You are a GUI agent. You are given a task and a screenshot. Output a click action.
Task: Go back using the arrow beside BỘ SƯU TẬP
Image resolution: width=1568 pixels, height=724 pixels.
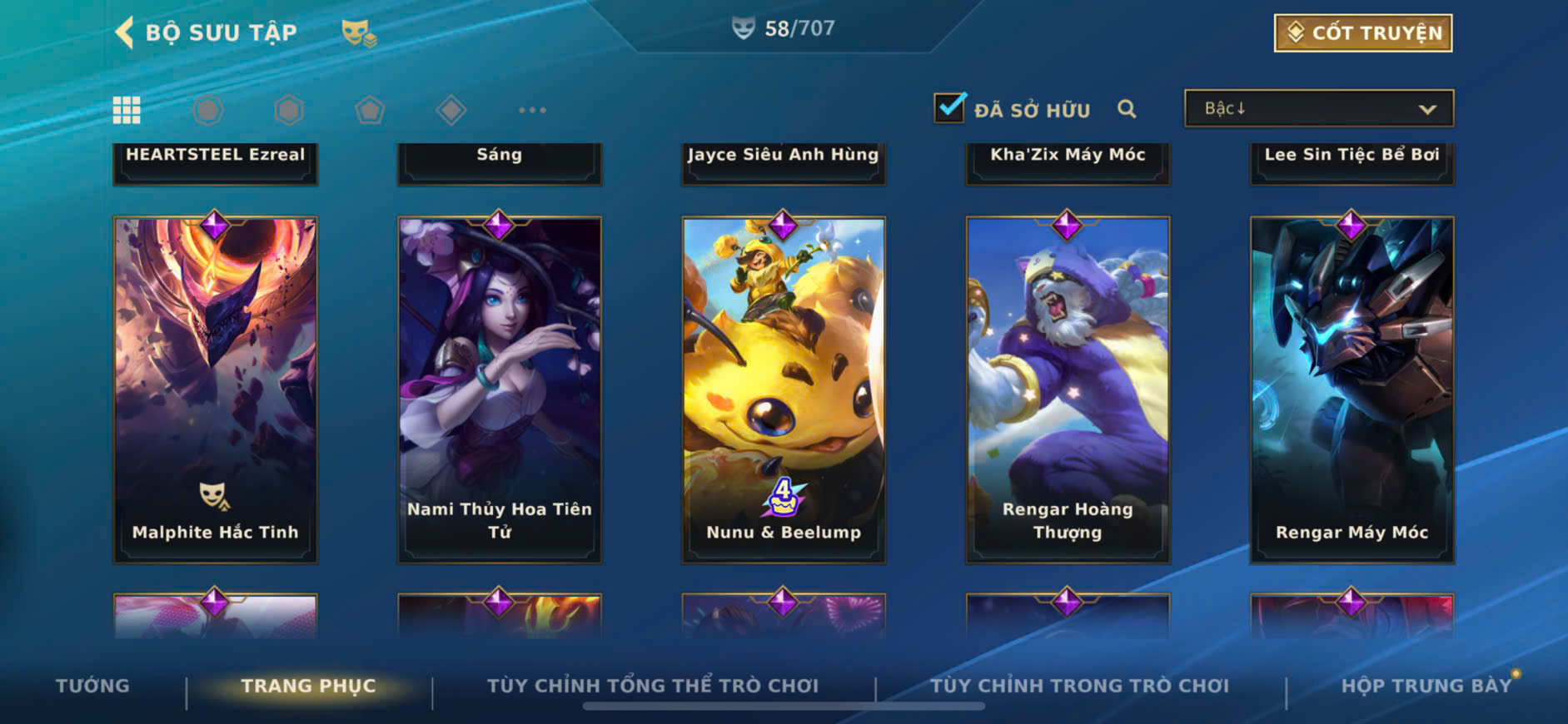tap(124, 32)
